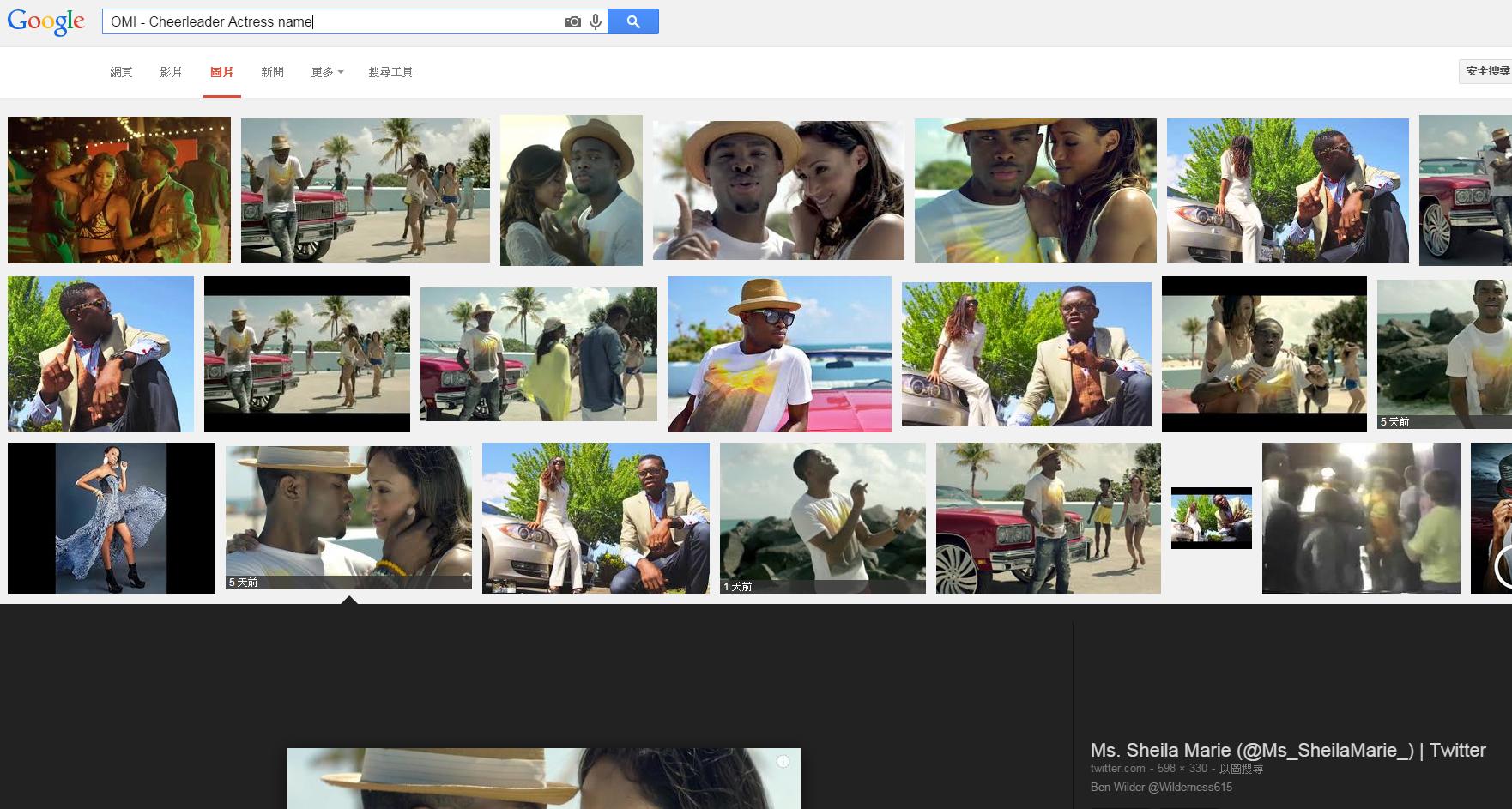
Task: Open the 新聞 results tab
Action: (x=272, y=72)
